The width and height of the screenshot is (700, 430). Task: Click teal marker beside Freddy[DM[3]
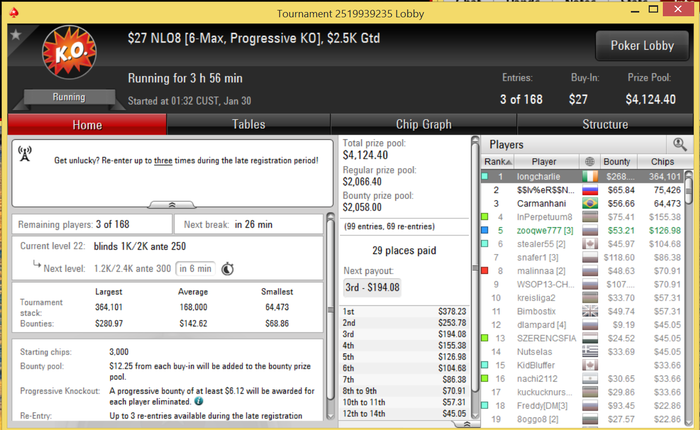(484, 405)
